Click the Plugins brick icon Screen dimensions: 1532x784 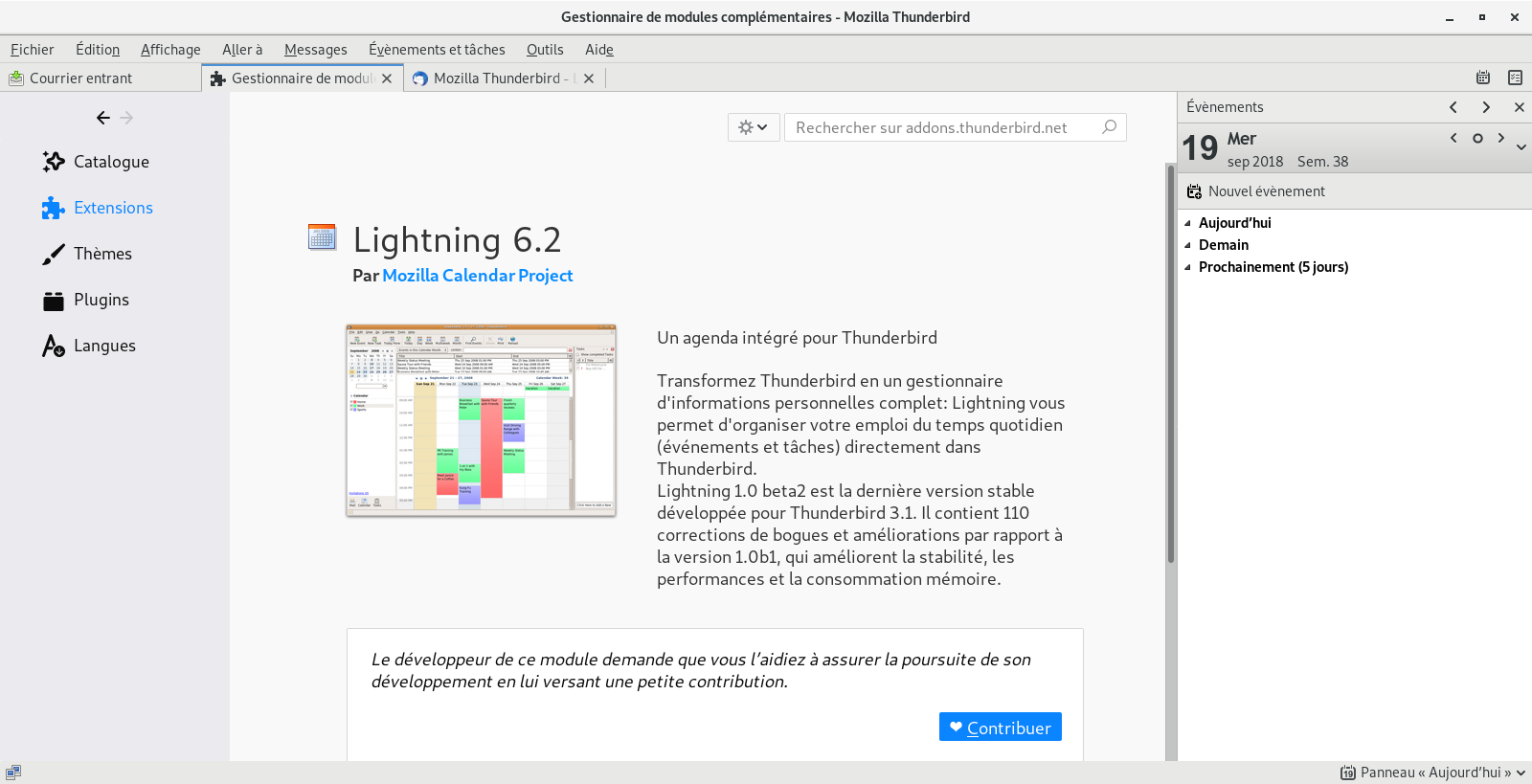pos(54,301)
